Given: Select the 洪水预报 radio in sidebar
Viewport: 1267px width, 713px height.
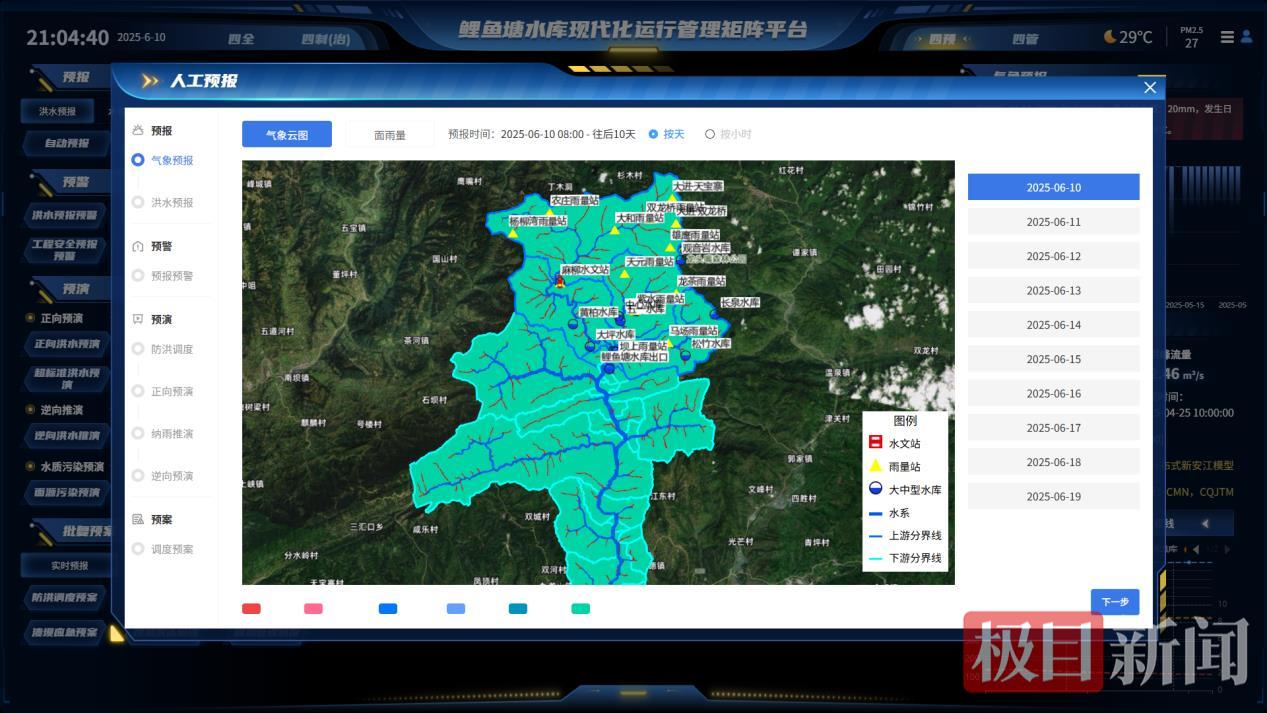Looking at the screenshot, I should tap(139, 201).
